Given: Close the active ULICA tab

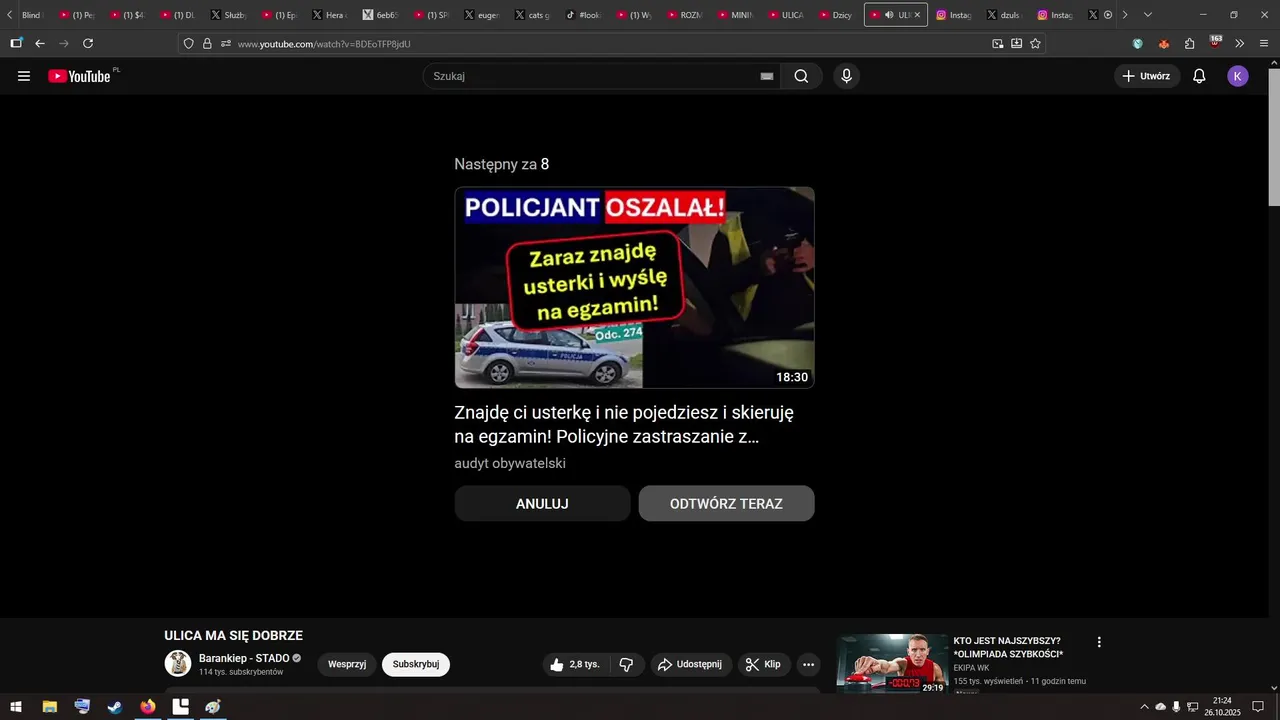Looking at the screenshot, I should (x=917, y=15).
